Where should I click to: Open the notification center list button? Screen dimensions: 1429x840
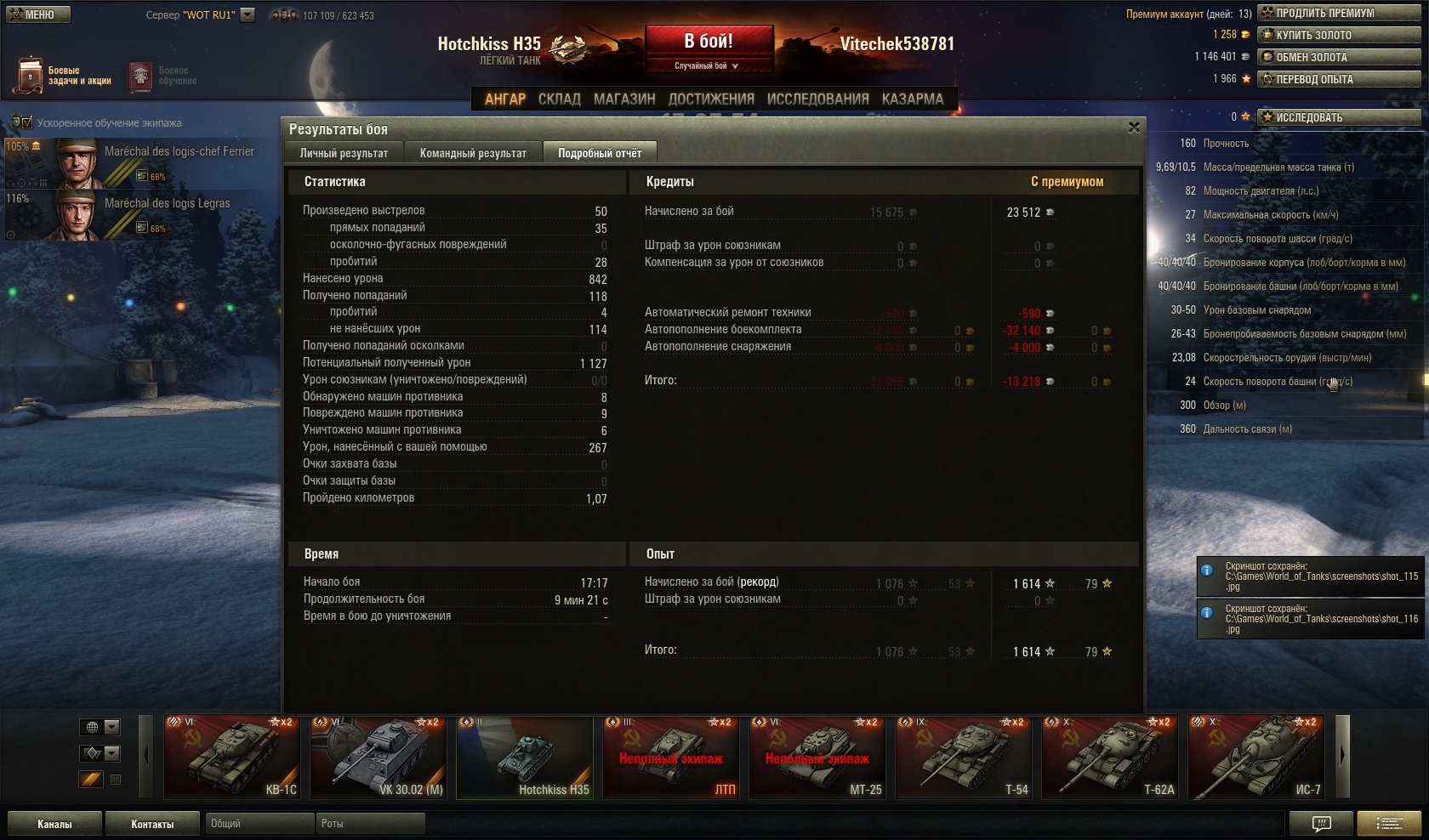click(x=1389, y=823)
